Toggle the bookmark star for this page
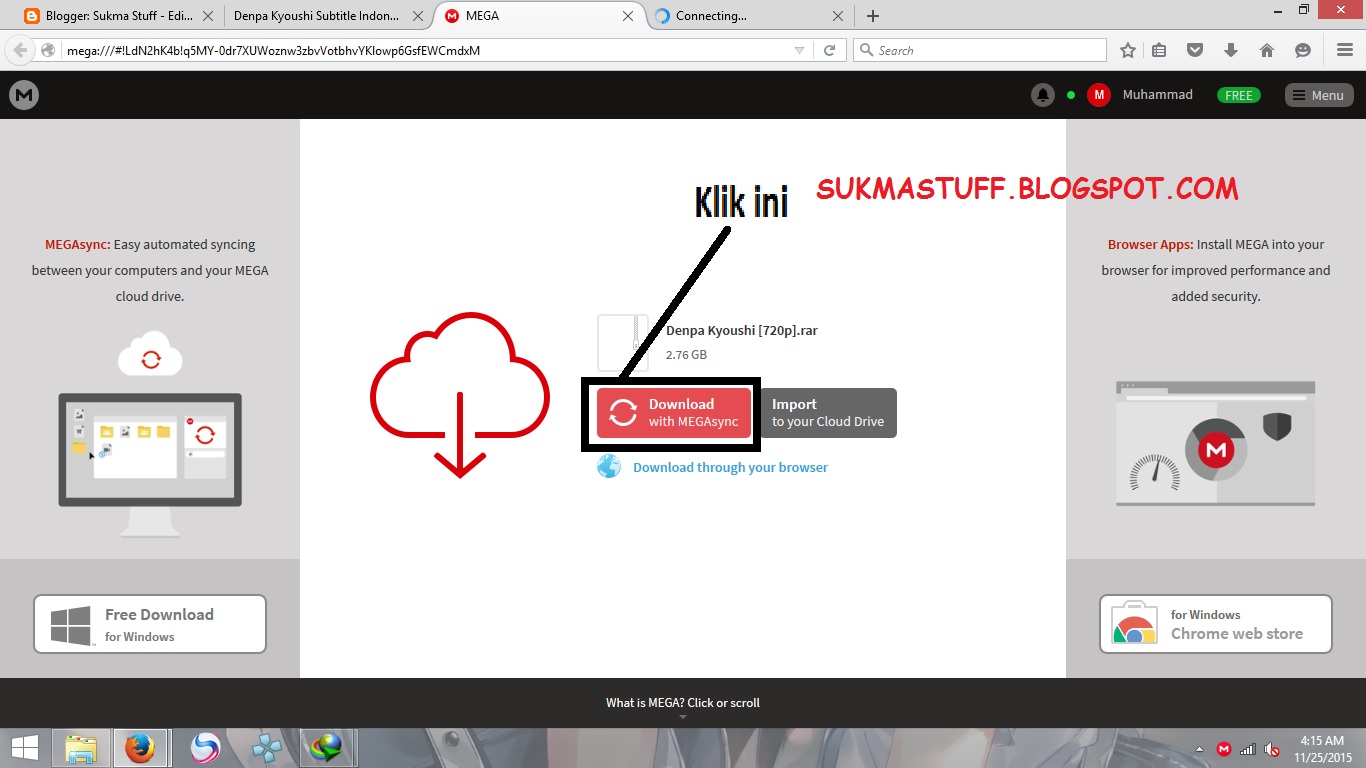Screen dimensions: 1366x768 [x=1127, y=49]
